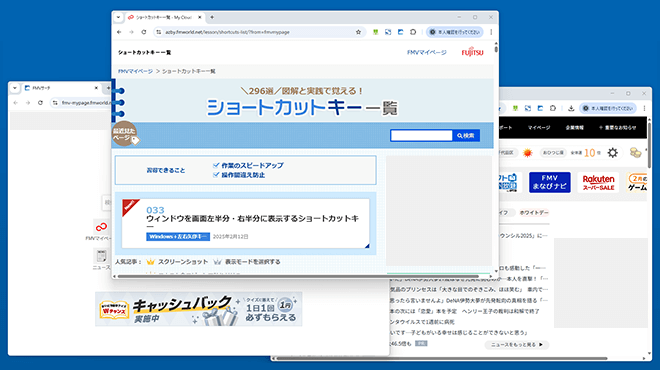This screenshot has width=660, height=370.
Task: Click horizontal scrollbar in right window
Action: coord(441,359)
